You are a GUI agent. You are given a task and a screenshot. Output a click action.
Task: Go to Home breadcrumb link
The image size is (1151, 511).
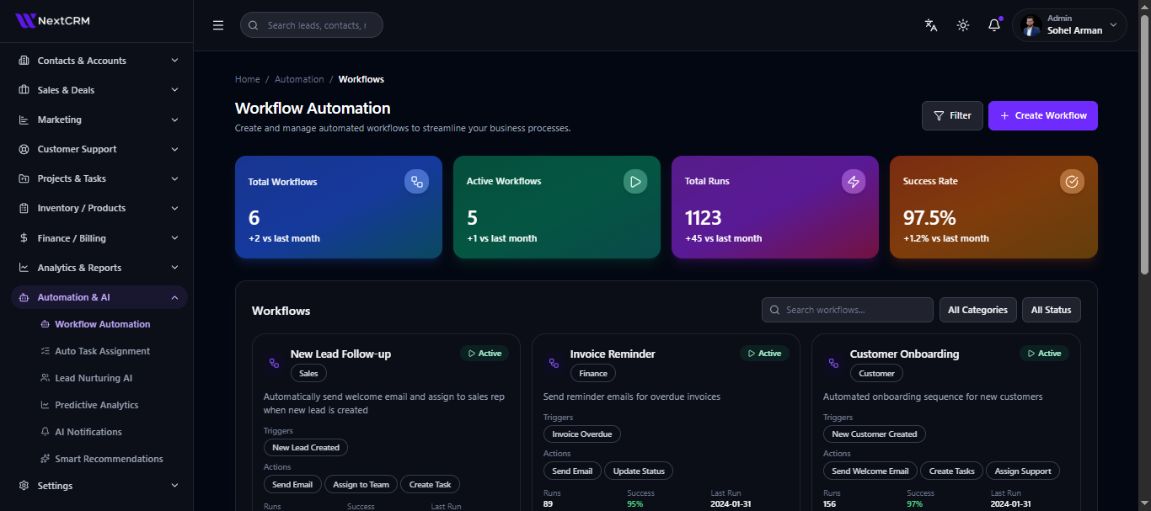247,79
